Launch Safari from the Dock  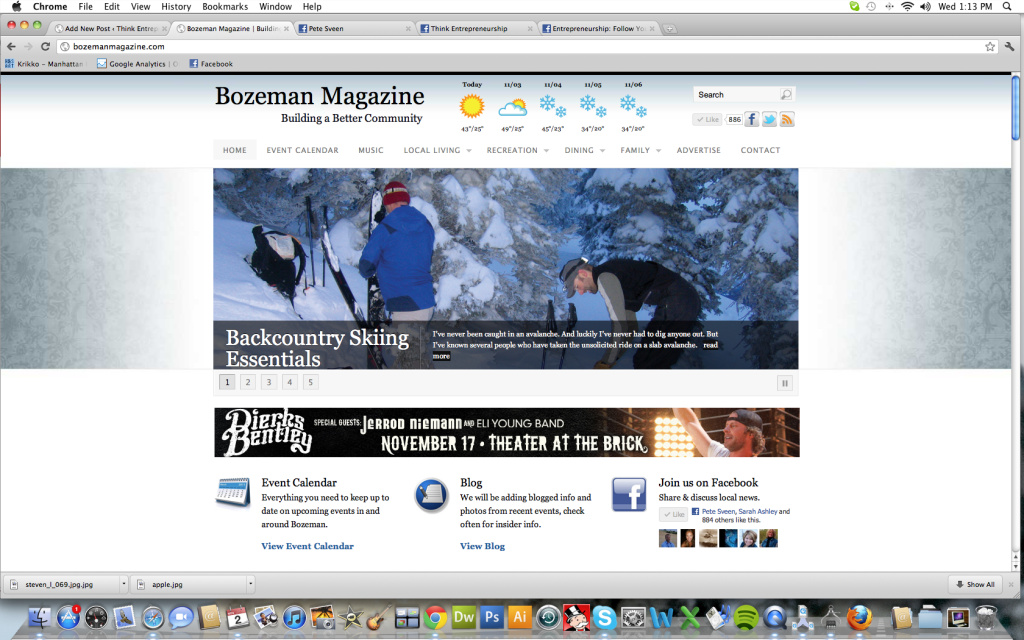click(x=153, y=616)
